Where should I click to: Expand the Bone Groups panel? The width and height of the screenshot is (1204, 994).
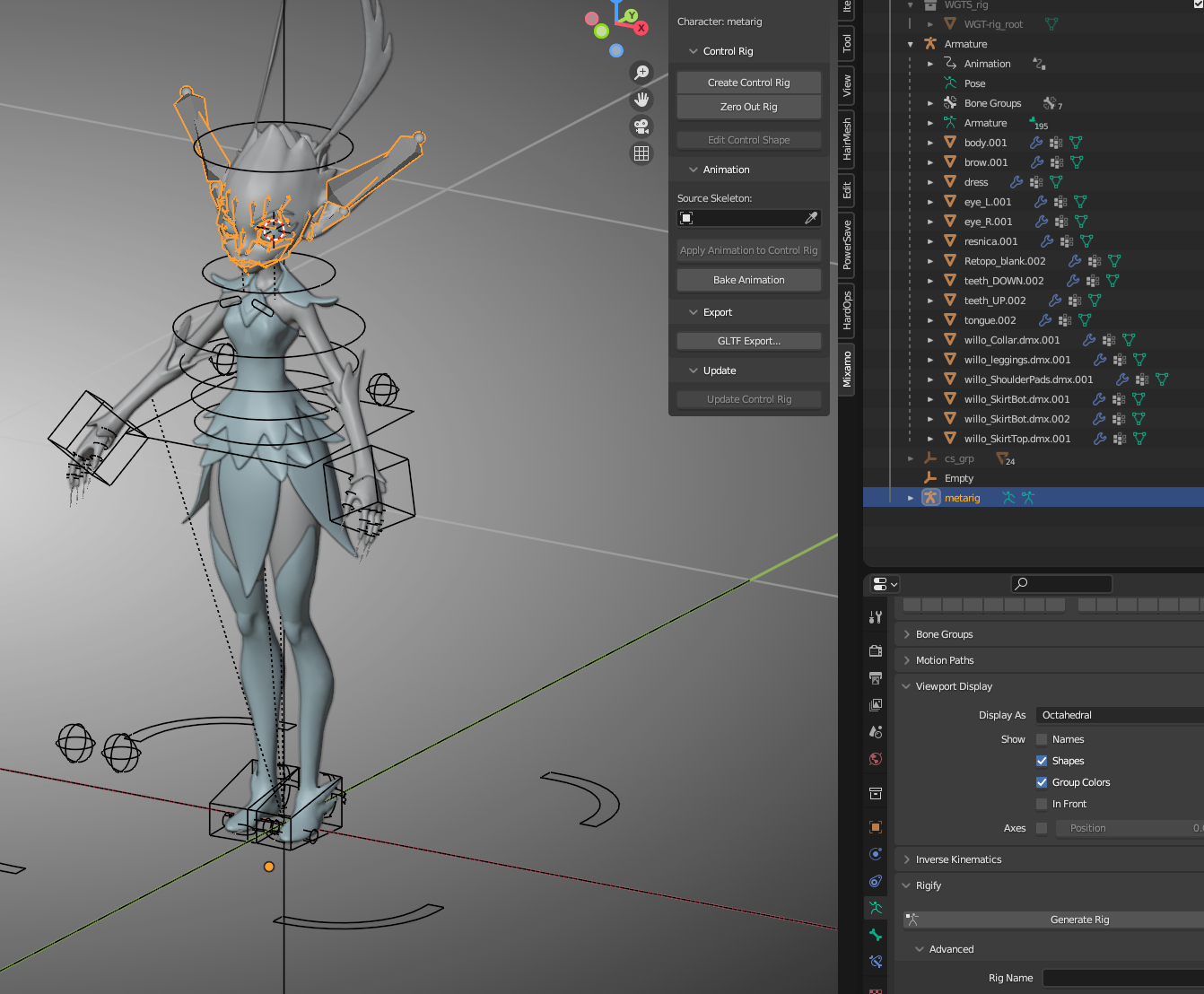pos(944,634)
